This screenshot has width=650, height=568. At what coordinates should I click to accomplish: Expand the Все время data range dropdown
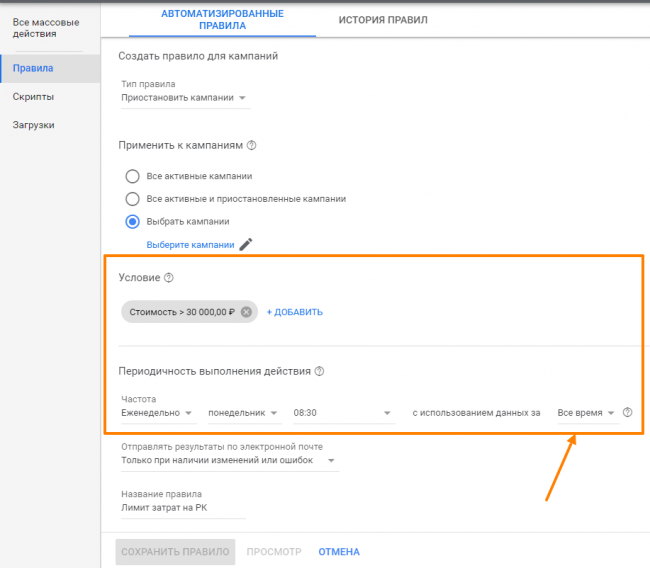pos(587,412)
